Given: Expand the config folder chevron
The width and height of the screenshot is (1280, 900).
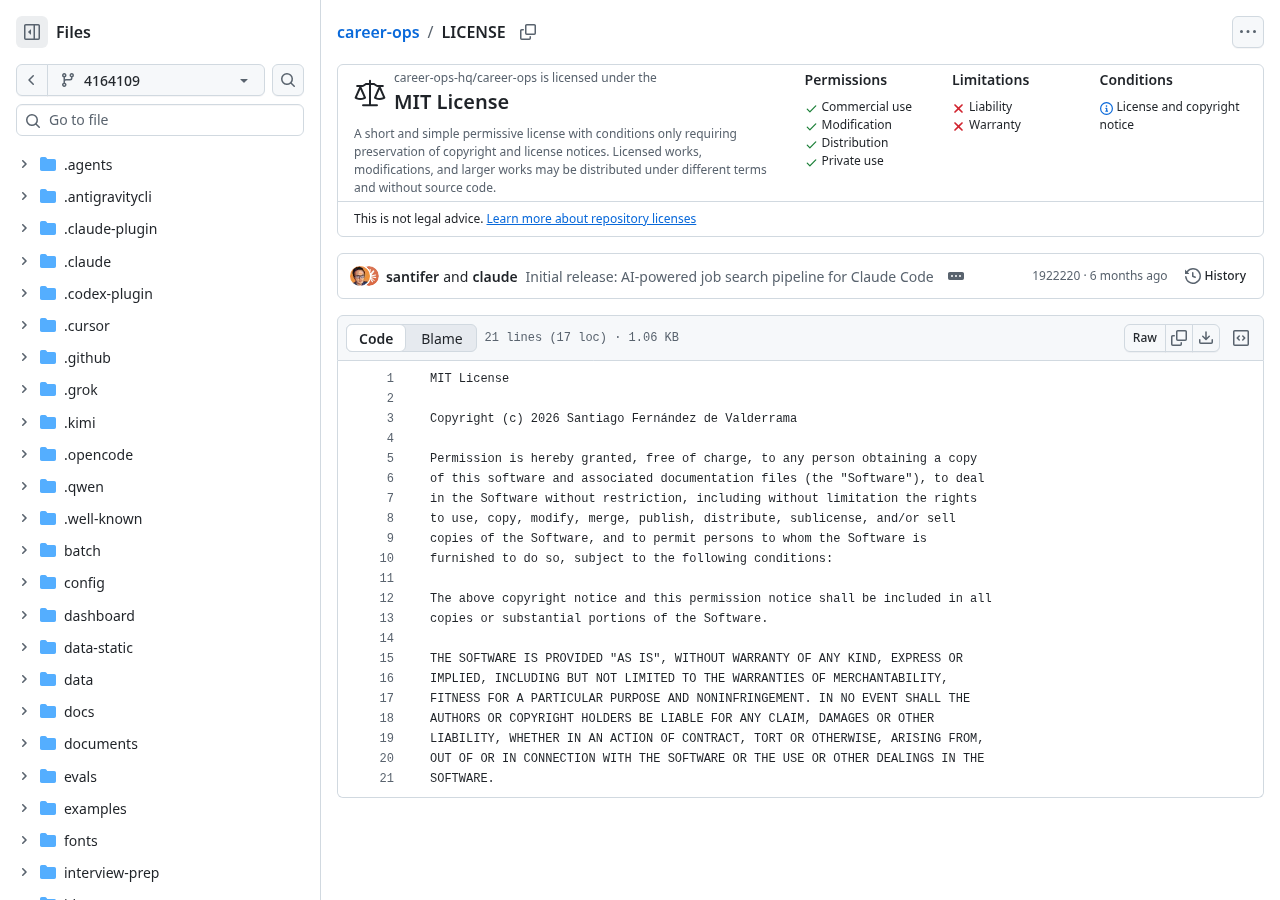Looking at the screenshot, I should pos(24,582).
